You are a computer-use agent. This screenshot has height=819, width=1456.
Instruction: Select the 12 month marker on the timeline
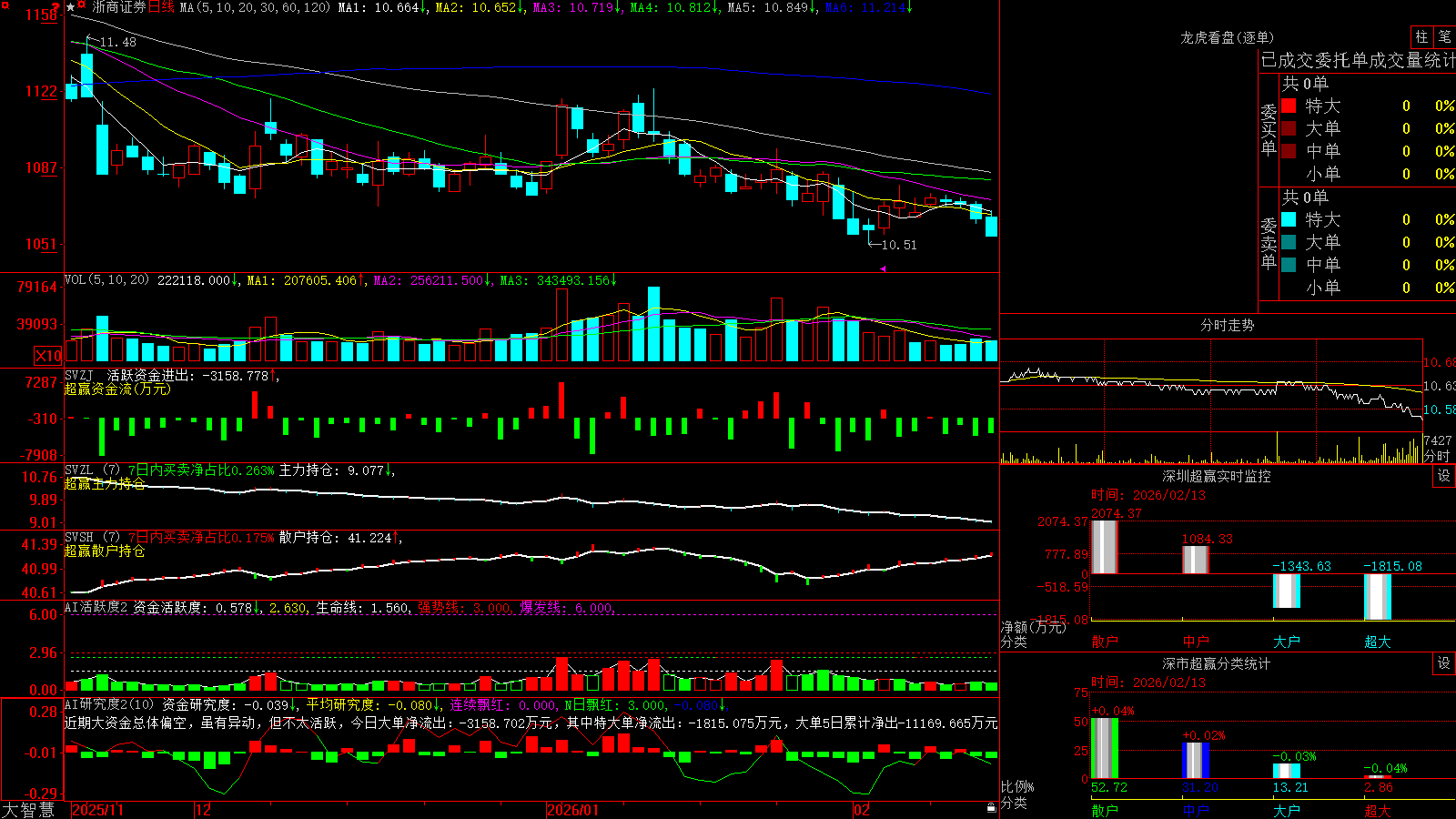[203, 810]
